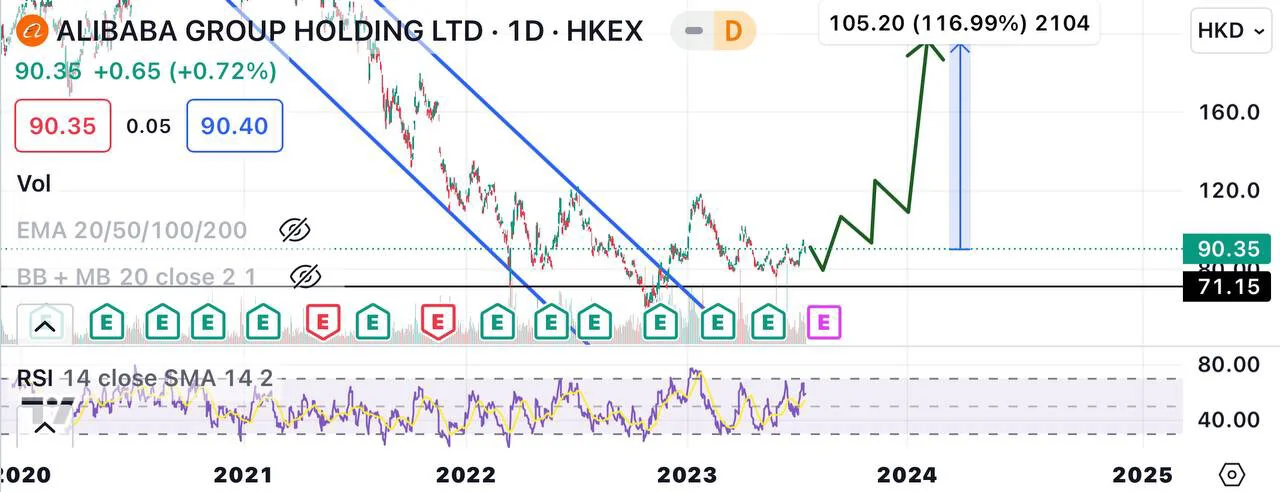Click the last green E earnings marker

tap(769, 323)
